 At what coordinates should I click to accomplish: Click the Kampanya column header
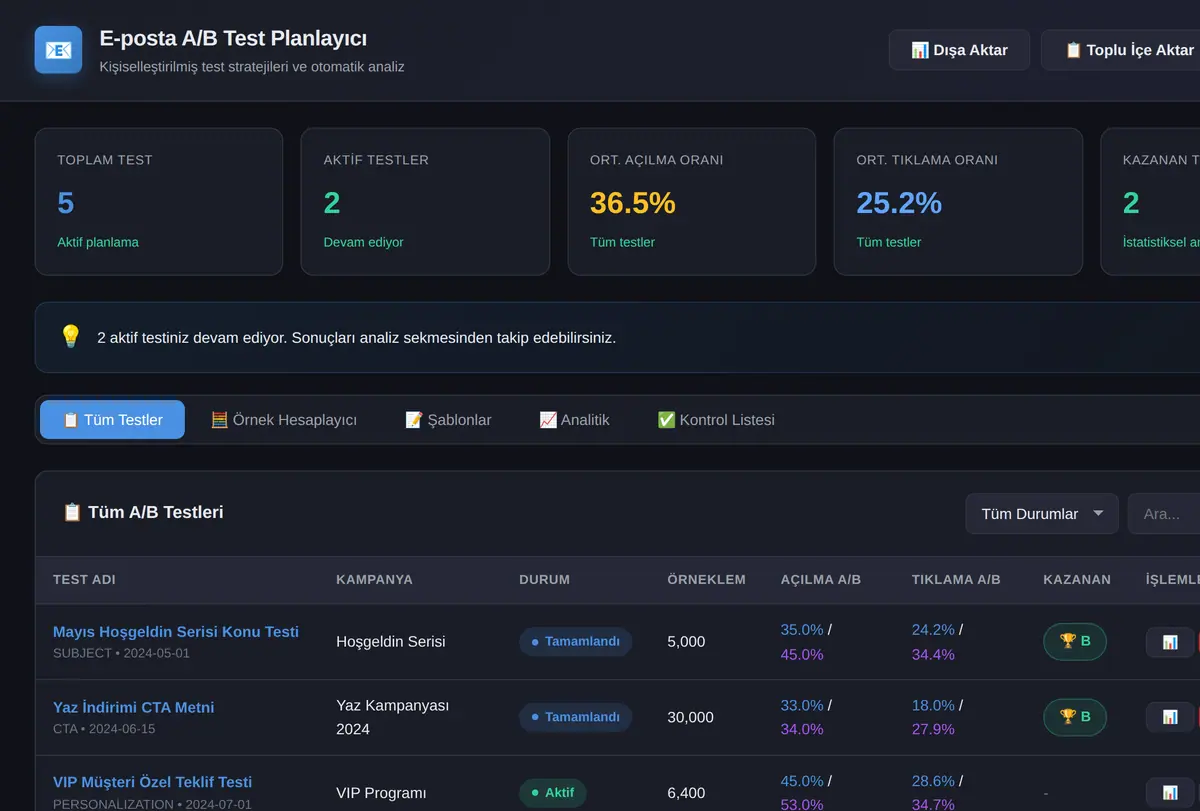374,580
